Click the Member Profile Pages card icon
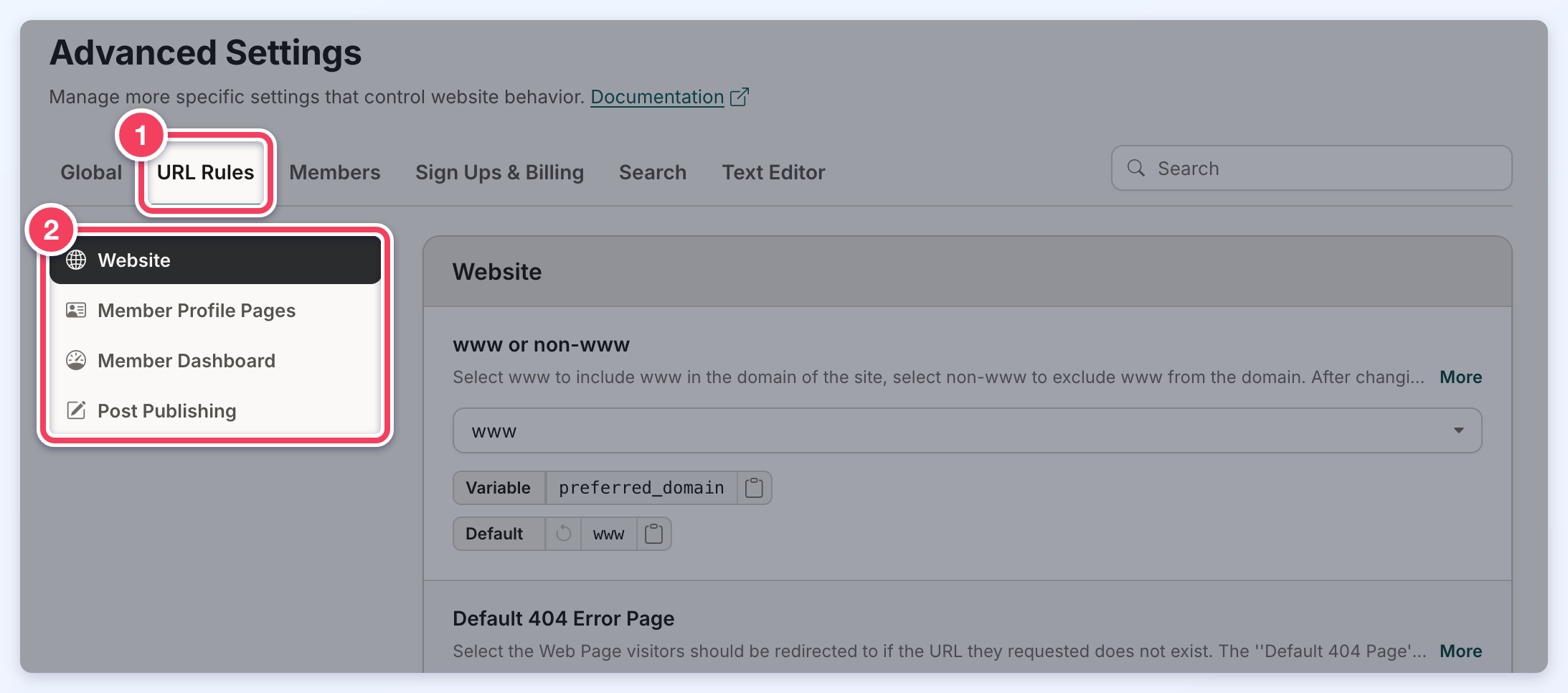The height and width of the screenshot is (693, 1568). click(76, 310)
